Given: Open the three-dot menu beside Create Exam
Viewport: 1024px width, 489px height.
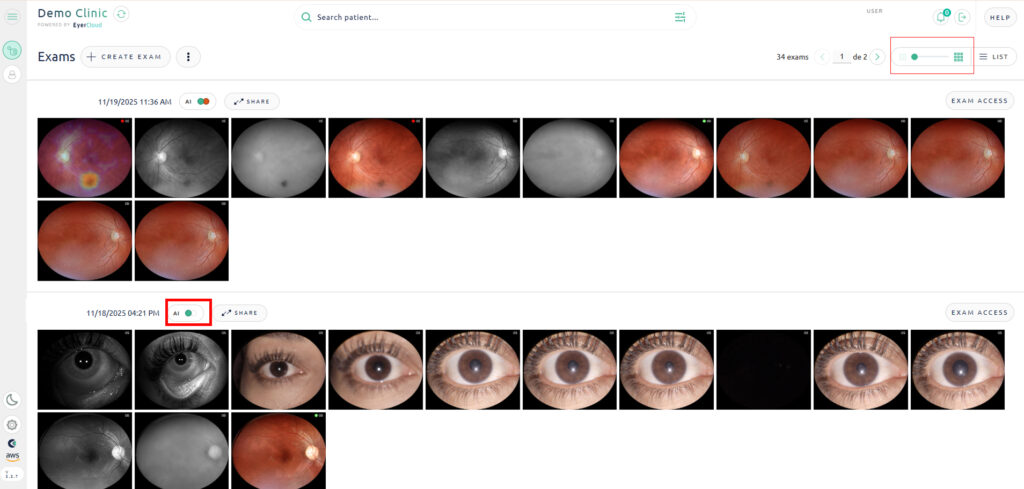Looking at the screenshot, I should click(188, 57).
